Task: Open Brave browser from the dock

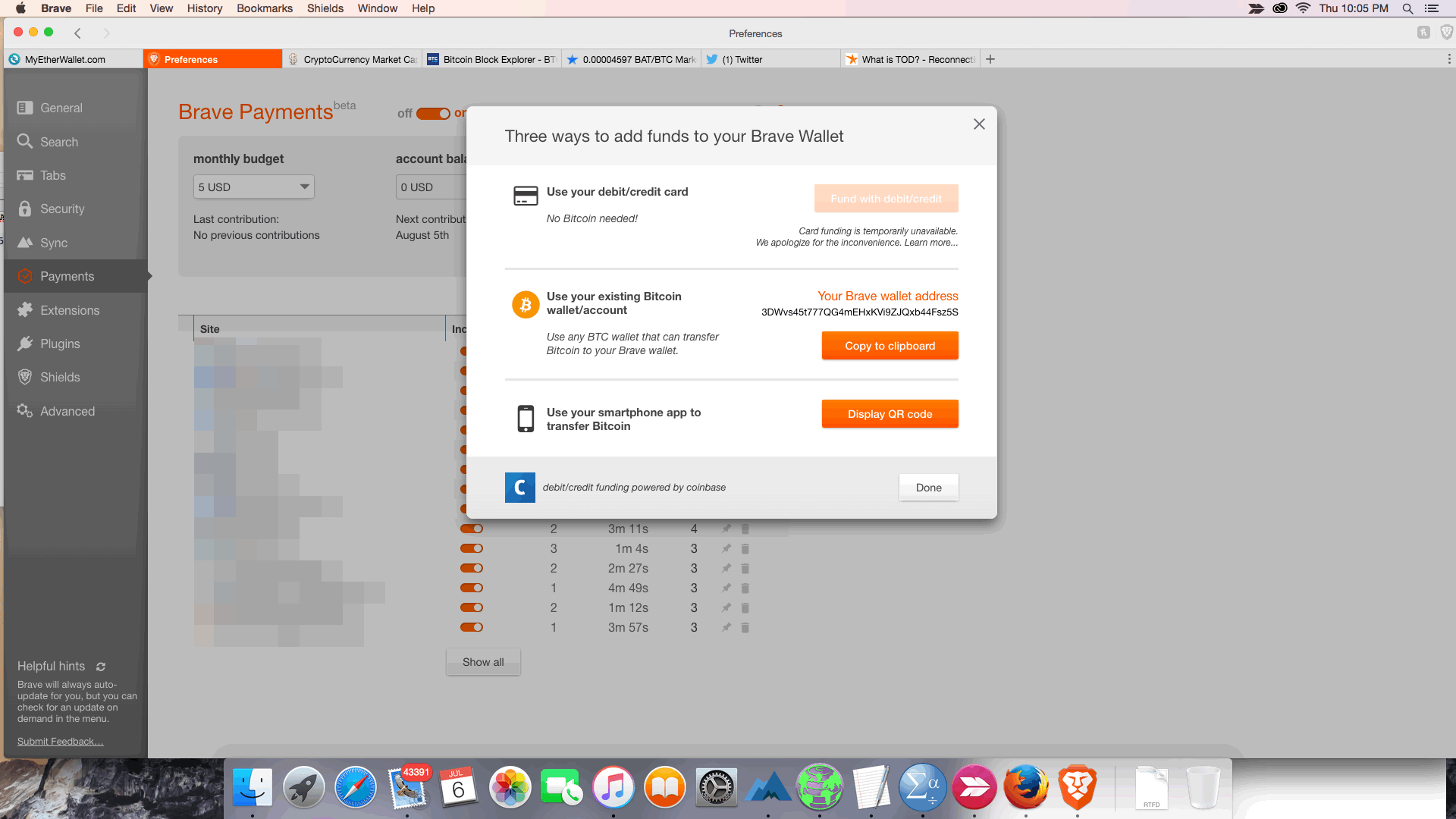Action: (x=1078, y=788)
